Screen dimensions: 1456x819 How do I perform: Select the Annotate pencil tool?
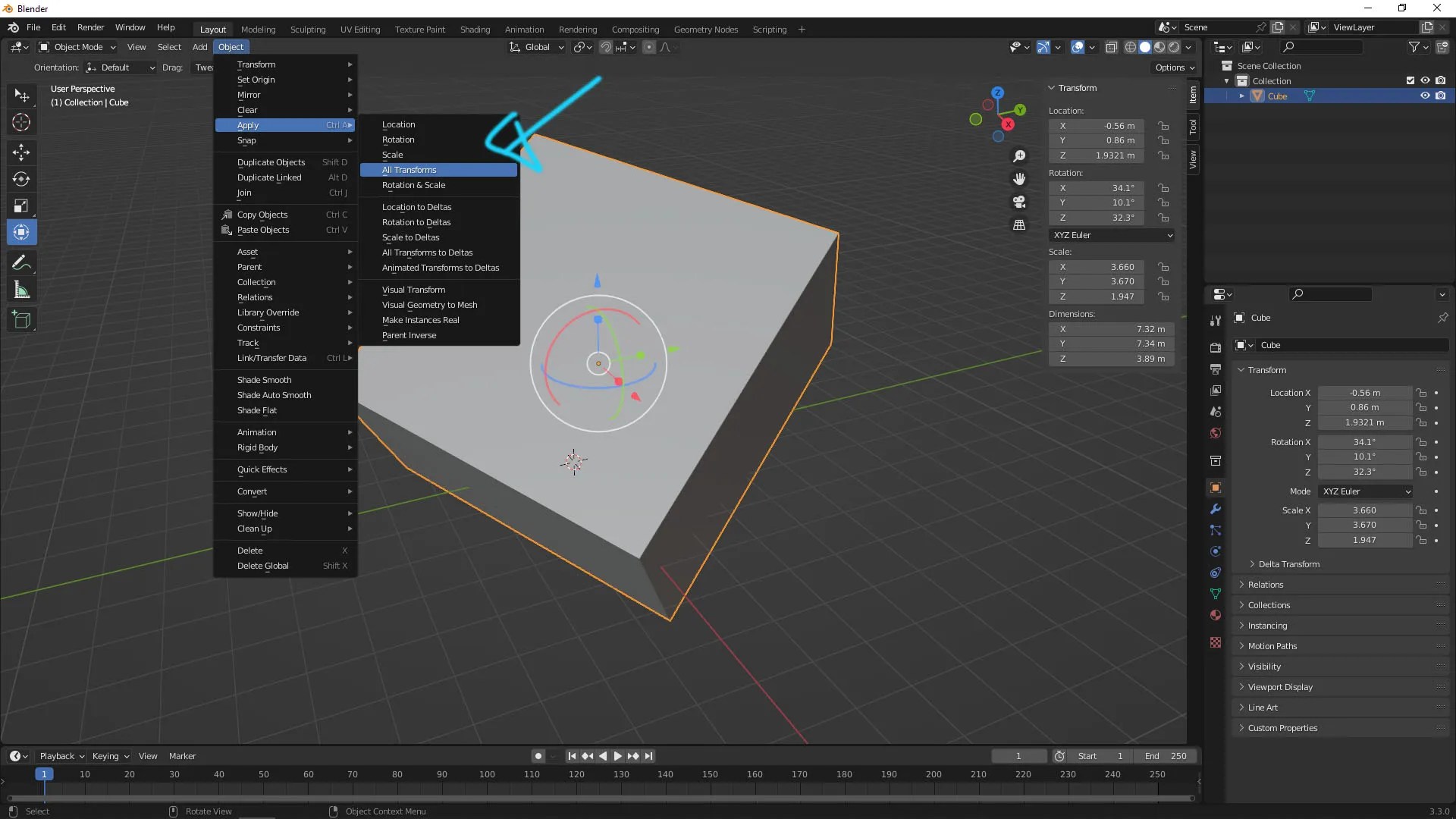click(x=21, y=263)
